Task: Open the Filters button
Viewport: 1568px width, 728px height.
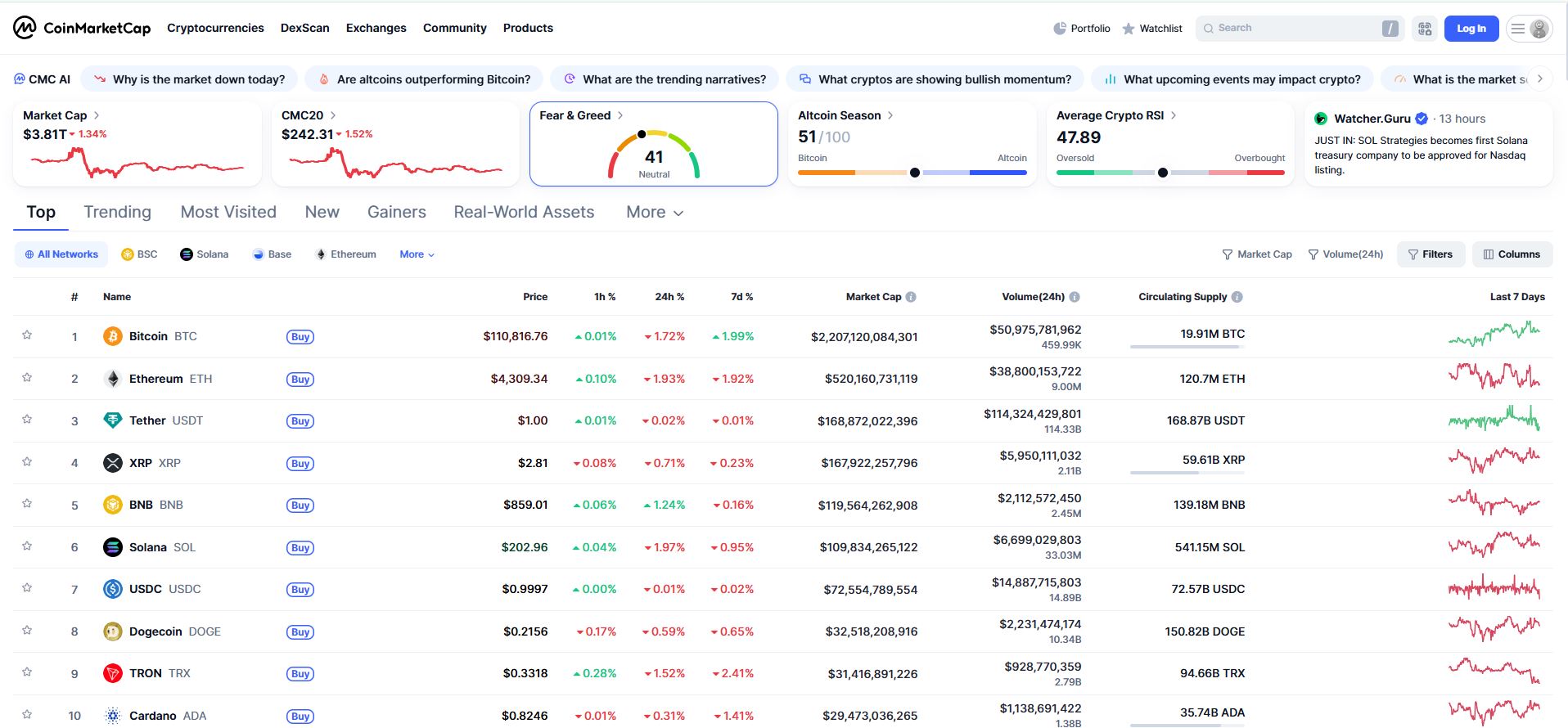Action: pyautogui.click(x=1431, y=254)
